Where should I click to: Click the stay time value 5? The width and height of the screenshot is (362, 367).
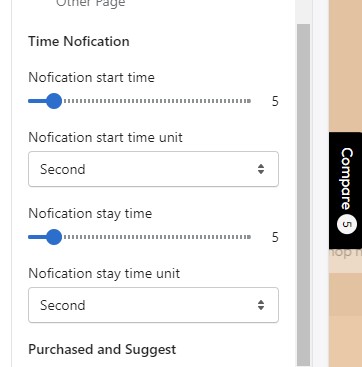tap(275, 237)
